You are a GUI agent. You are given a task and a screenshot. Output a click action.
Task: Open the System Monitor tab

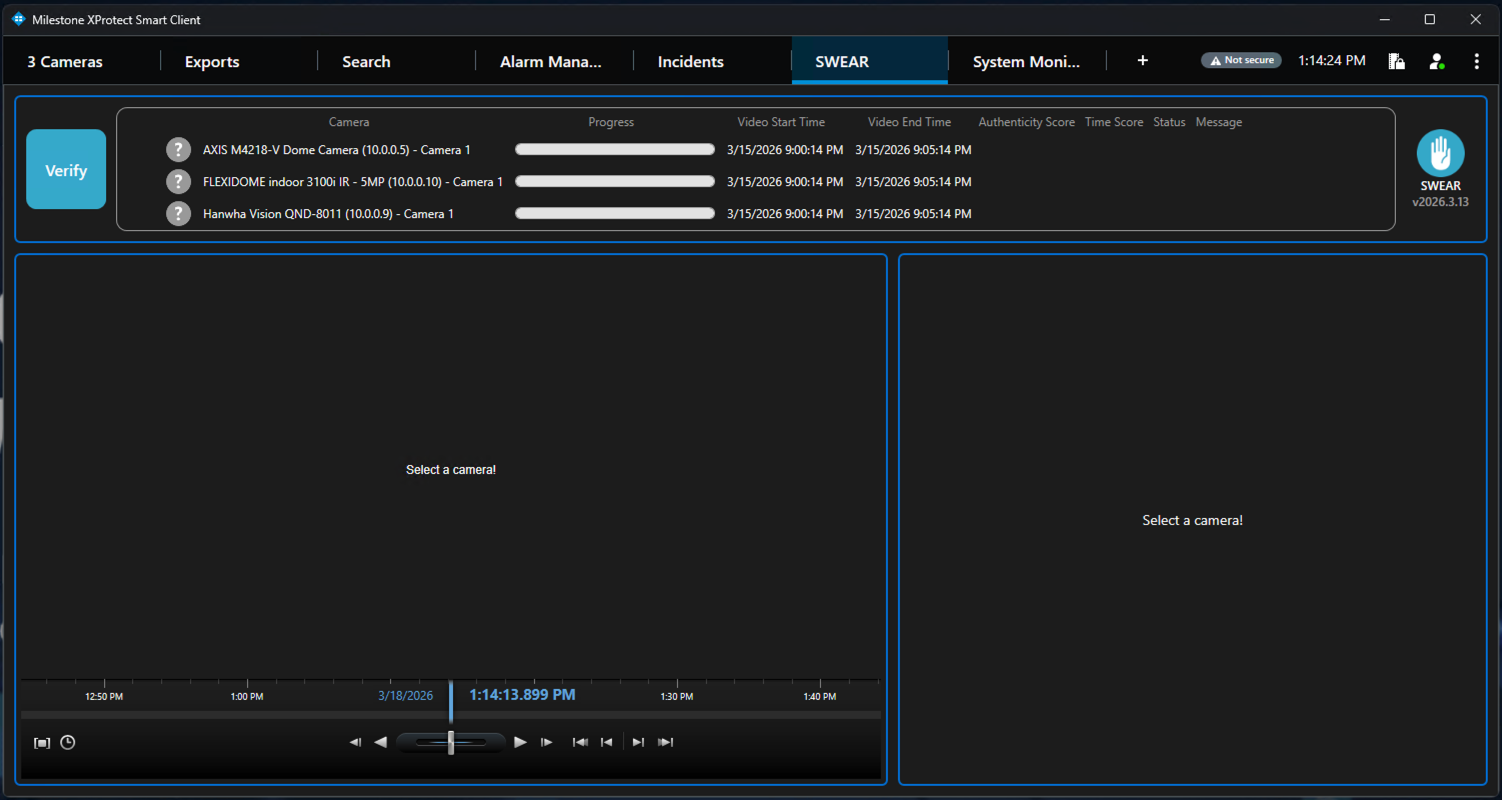pos(1026,62)
